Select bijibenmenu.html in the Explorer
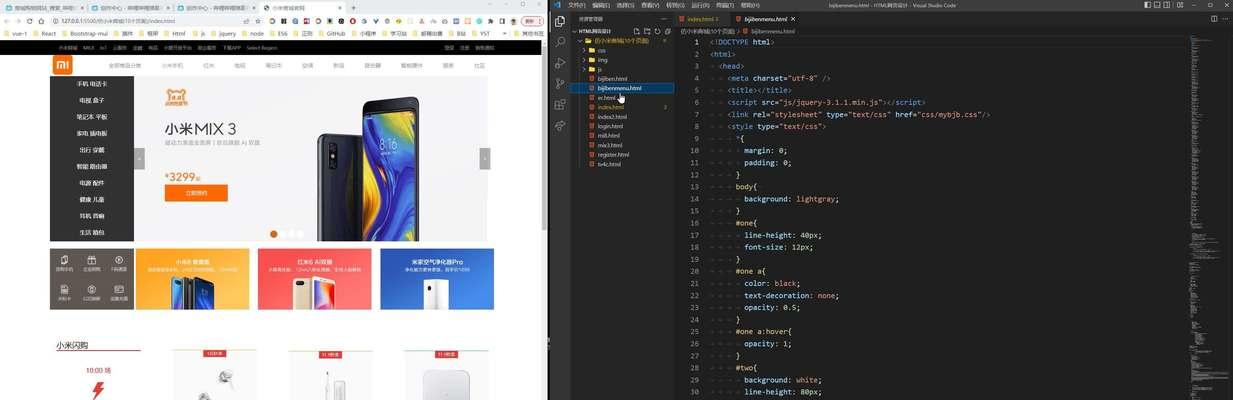The height and width of the screenshot is (400, 1233). [x=622, y=88]
